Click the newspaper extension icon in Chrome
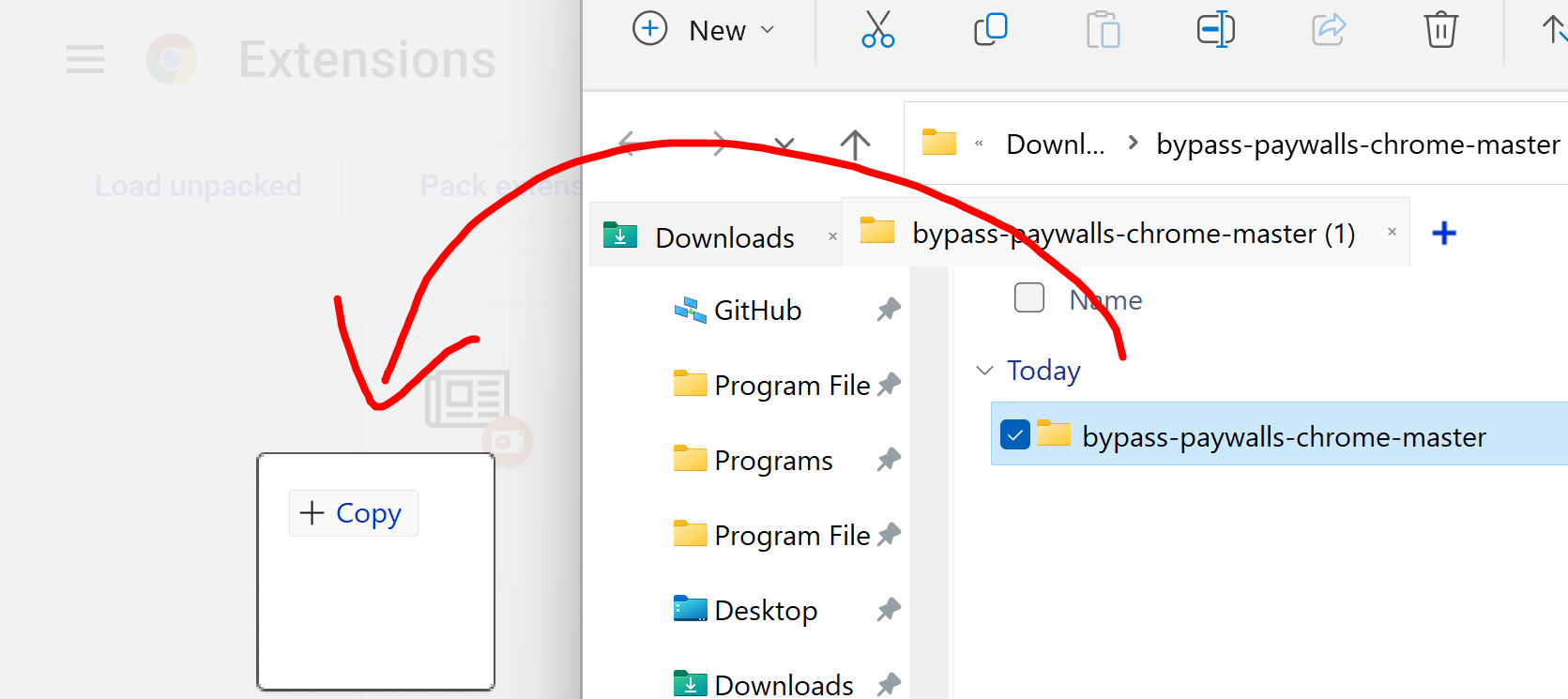 pyautogui.click(x=467, y=398)
